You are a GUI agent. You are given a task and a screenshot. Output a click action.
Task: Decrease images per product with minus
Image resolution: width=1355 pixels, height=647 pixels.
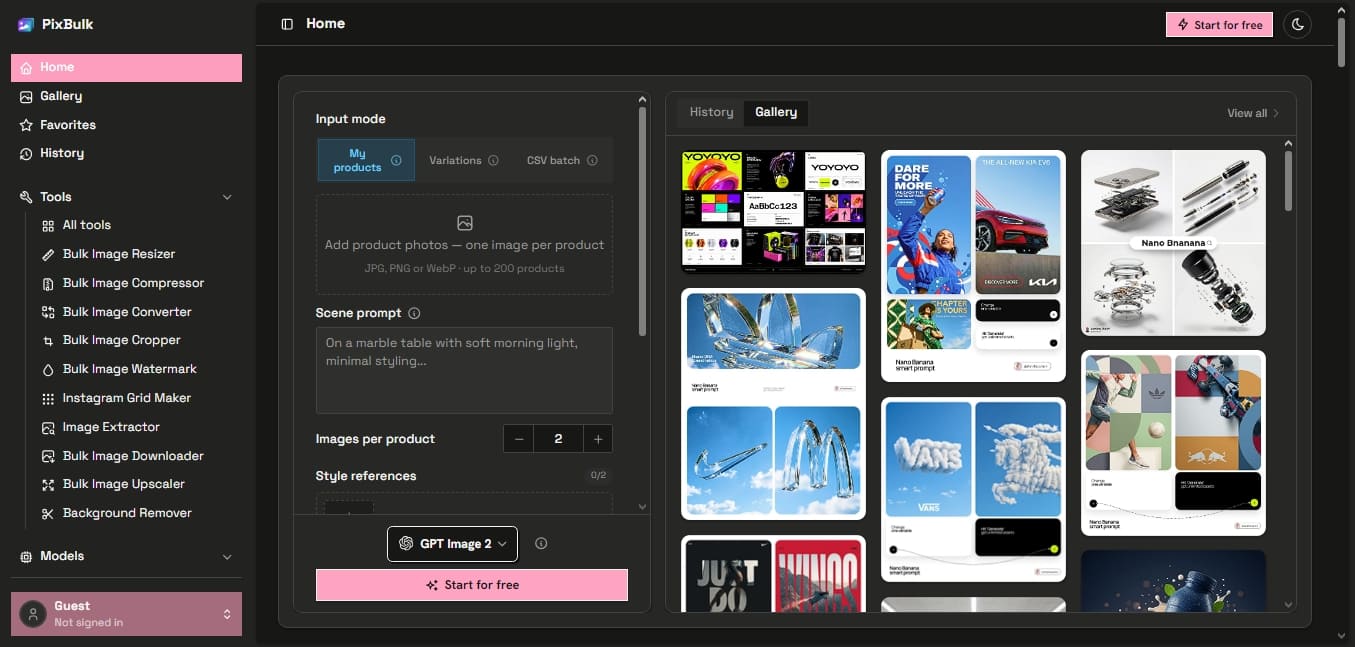[x=519, y=439]
